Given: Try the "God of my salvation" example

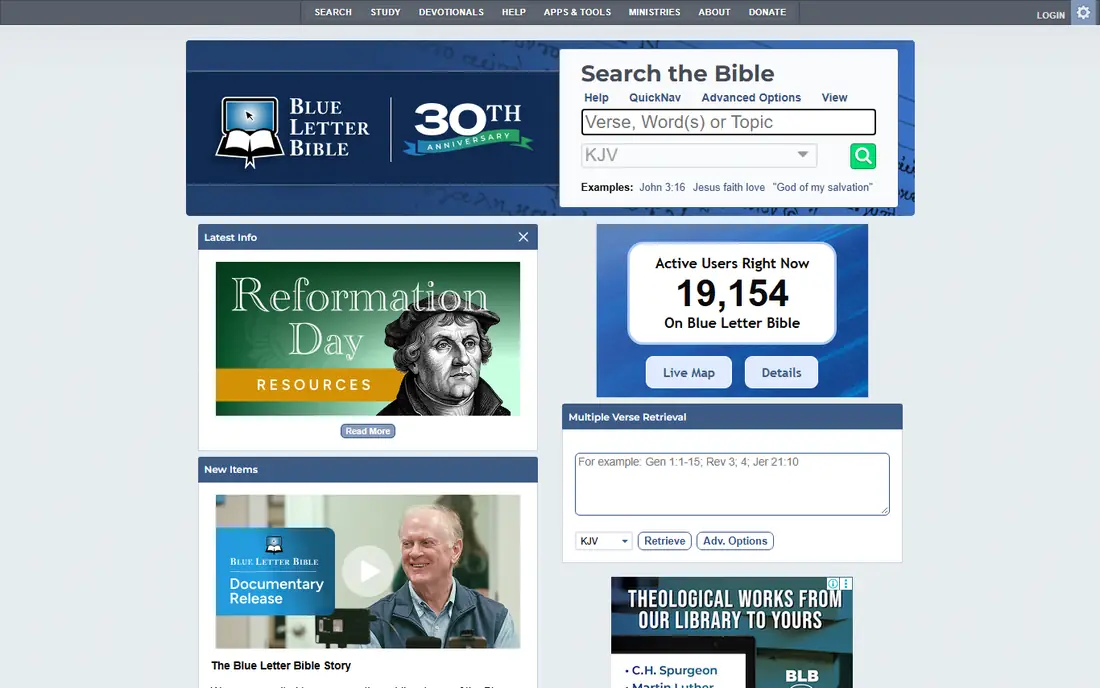Looking at the screenshot, I should point(822,187).
